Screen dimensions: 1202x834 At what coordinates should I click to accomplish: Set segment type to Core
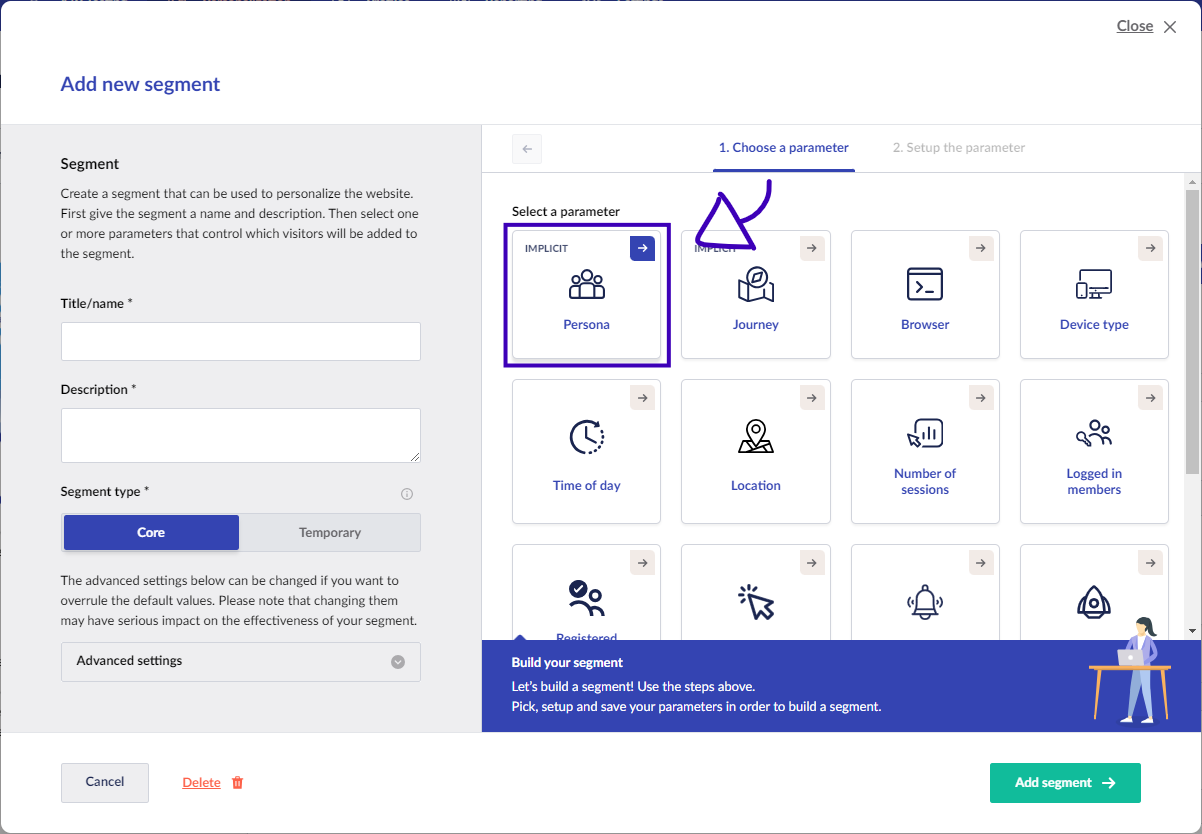click(151, 533)
